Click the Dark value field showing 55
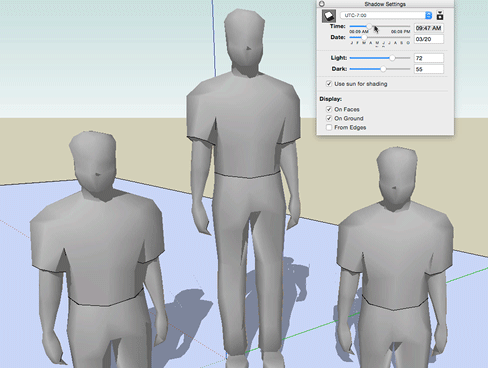Viewport: 488px width, 368px height. coord(429,69)
